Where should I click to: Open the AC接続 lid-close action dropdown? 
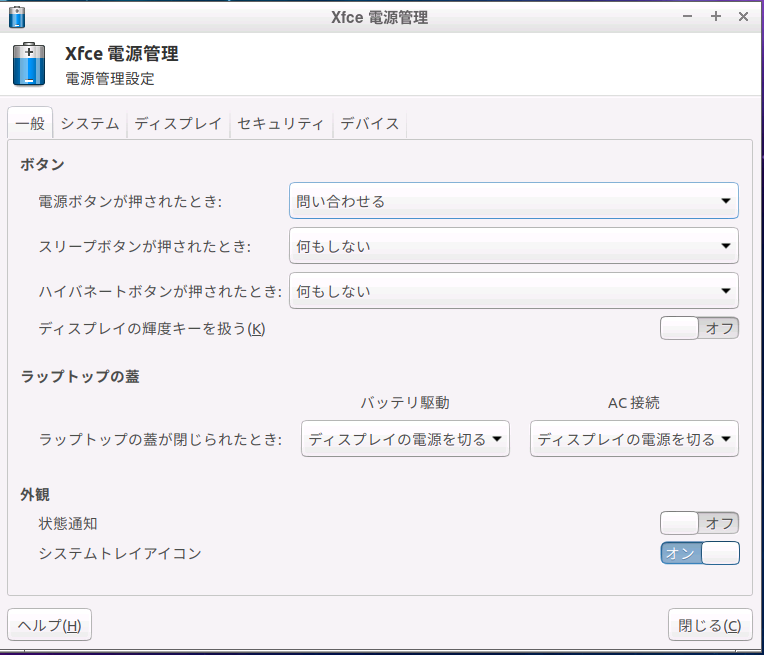click(x=634, y=439)
